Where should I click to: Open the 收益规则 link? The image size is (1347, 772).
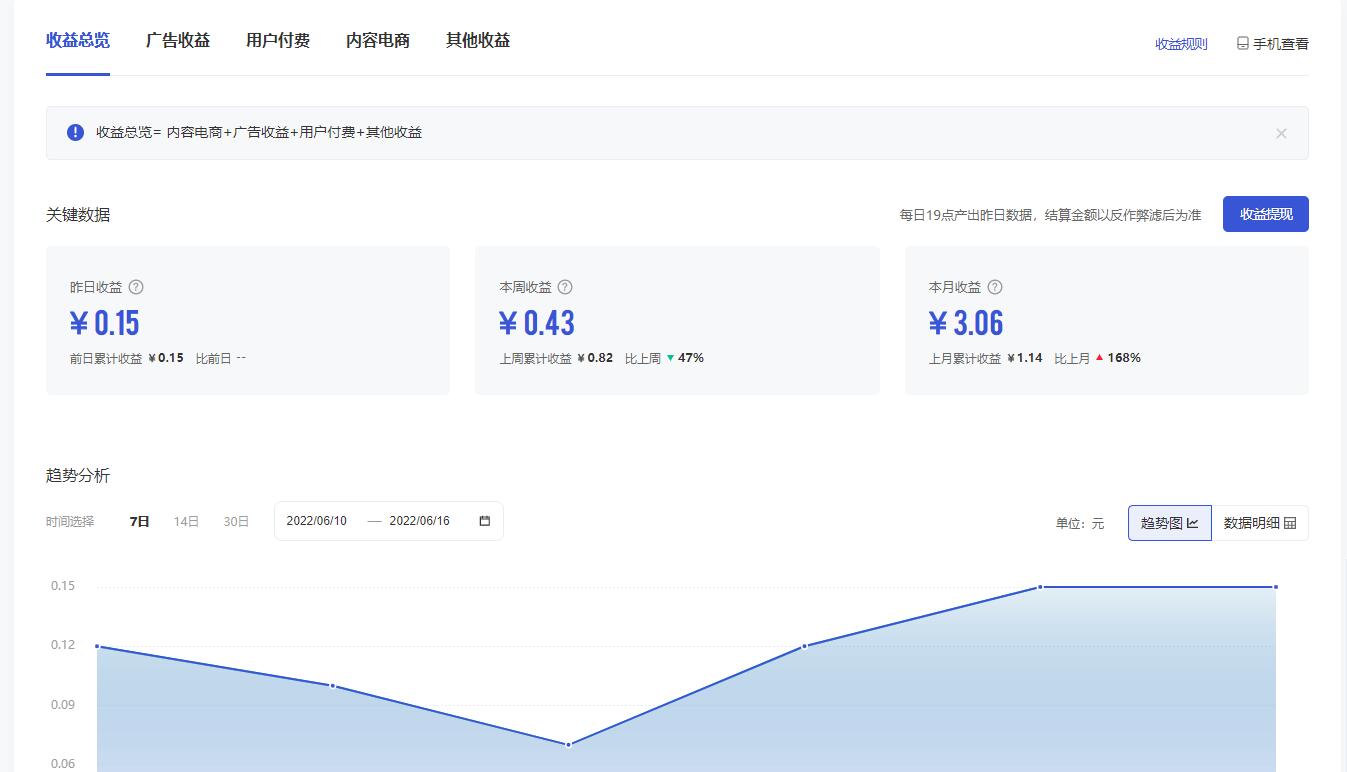pyautogui.click(x=1179, y=43)
